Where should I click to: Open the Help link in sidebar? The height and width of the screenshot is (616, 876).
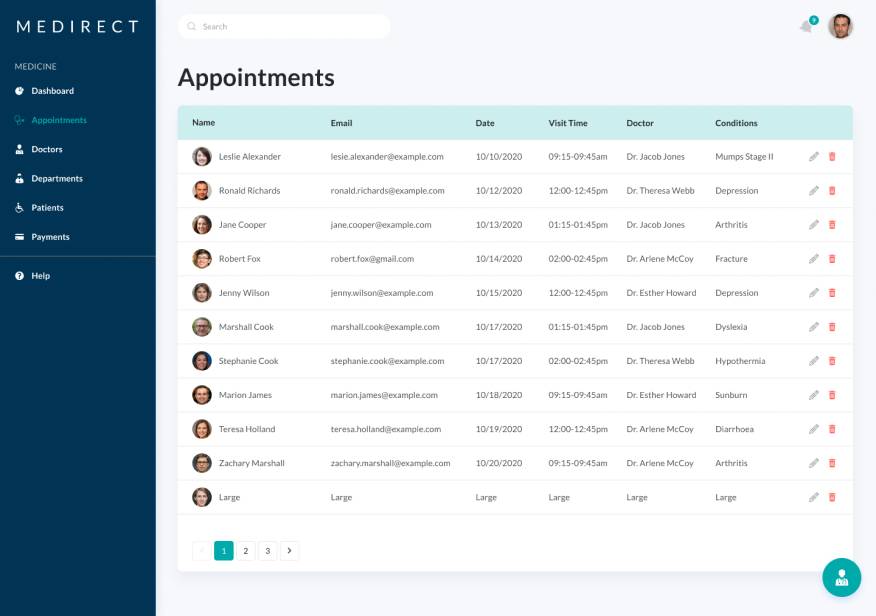point(40,276)
